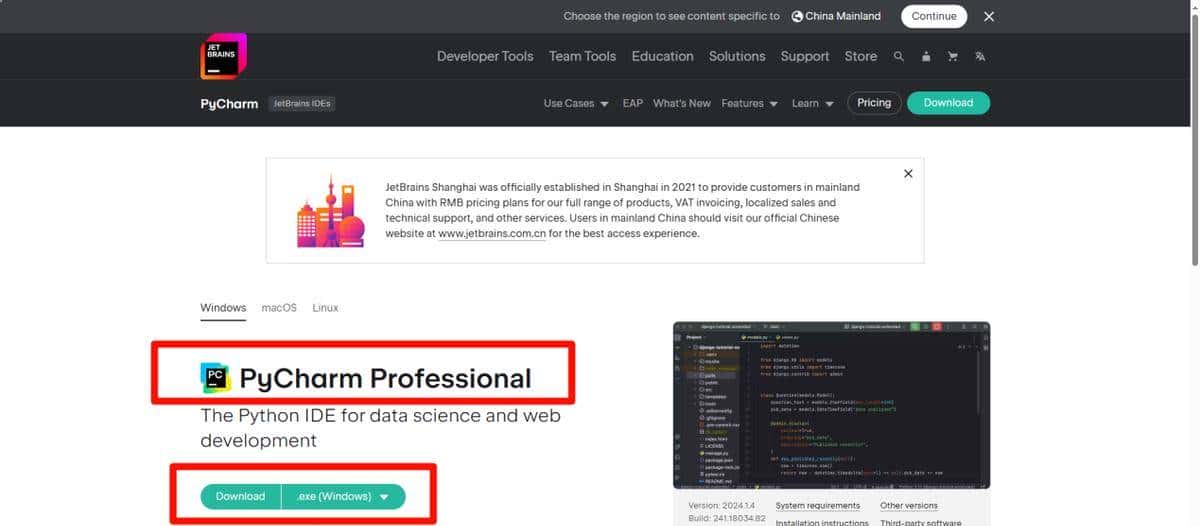Viewport: 1200px width, 526px height.
Task: Open the Support menu
Action: [x=805, y=57]
